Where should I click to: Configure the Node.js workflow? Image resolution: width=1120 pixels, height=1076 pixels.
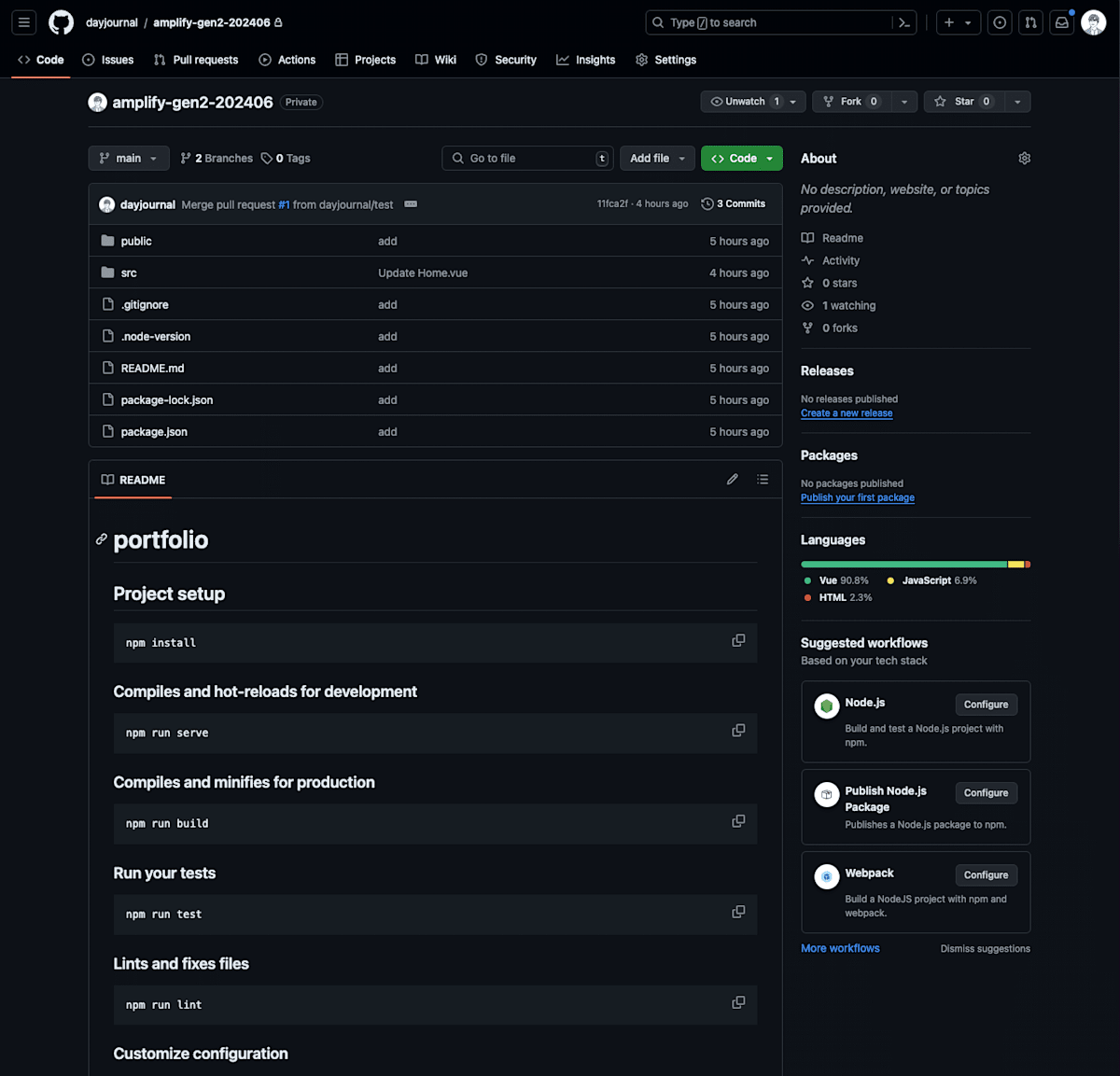[986, 705]
